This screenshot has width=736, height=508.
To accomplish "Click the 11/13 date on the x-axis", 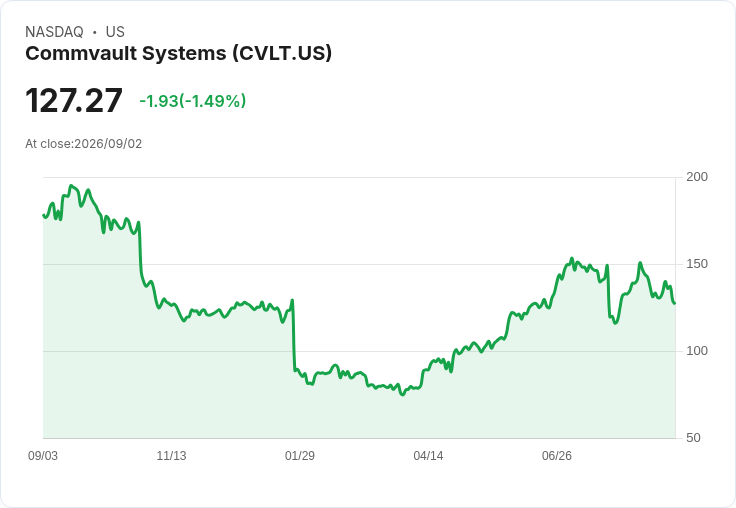I will 171,455.
